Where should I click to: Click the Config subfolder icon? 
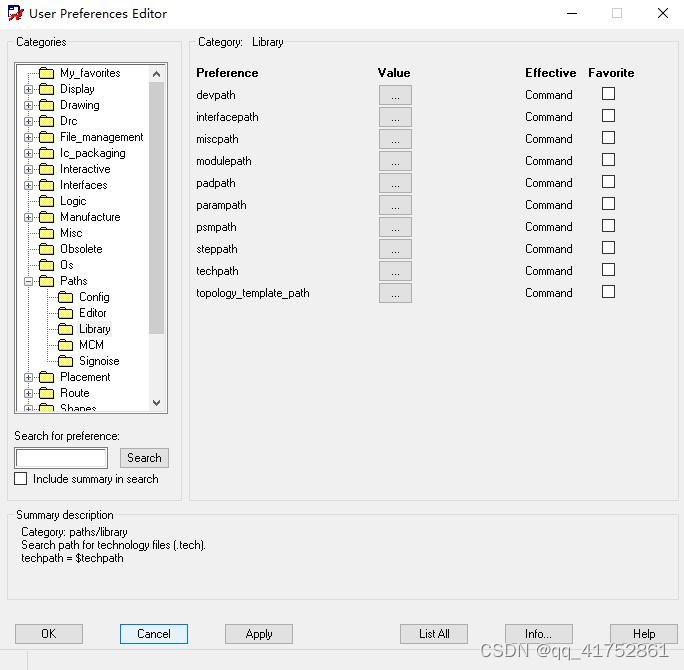(65, 297)
